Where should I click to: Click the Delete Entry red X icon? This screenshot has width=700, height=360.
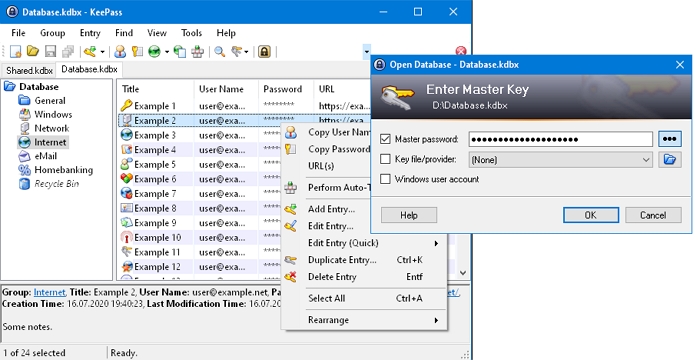(x=291, y=277)
